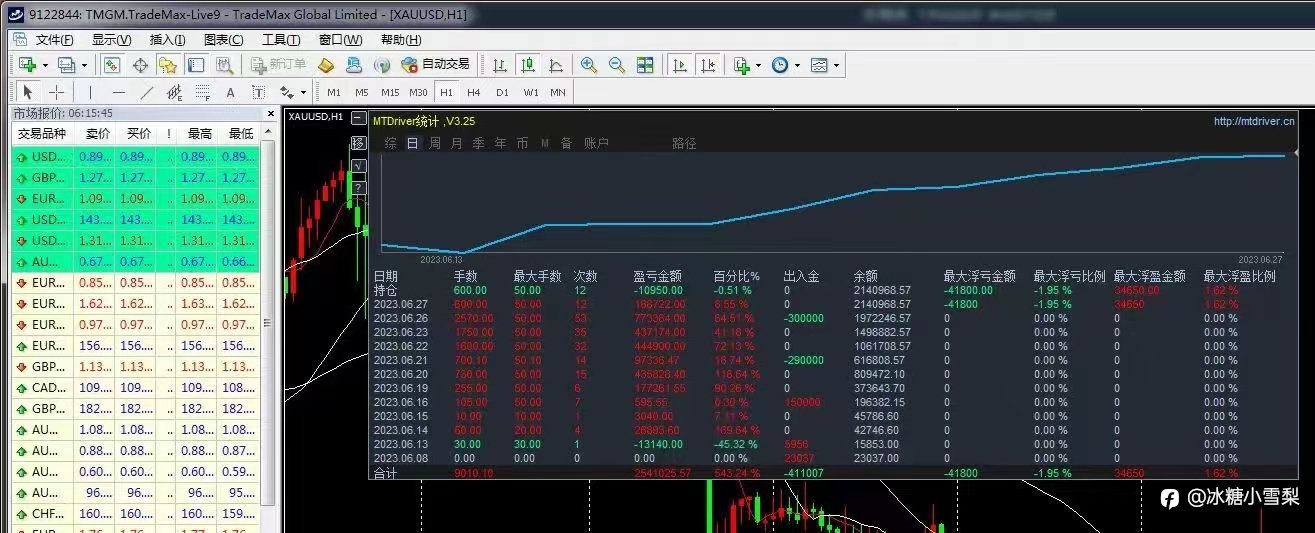Toggle the Market Watch panel icon

point(113,65)
